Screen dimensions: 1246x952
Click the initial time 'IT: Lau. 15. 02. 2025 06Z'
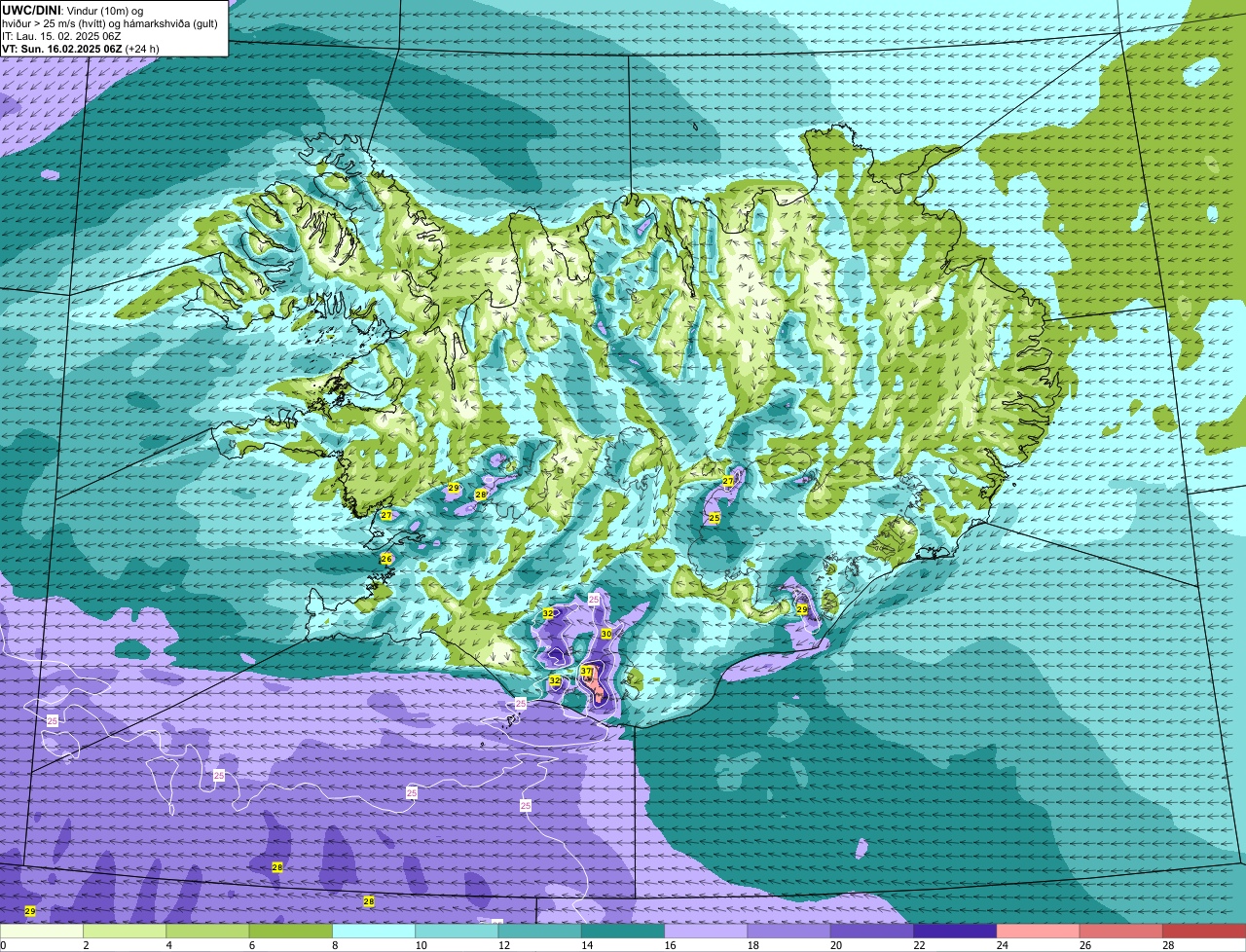[61, 35]
